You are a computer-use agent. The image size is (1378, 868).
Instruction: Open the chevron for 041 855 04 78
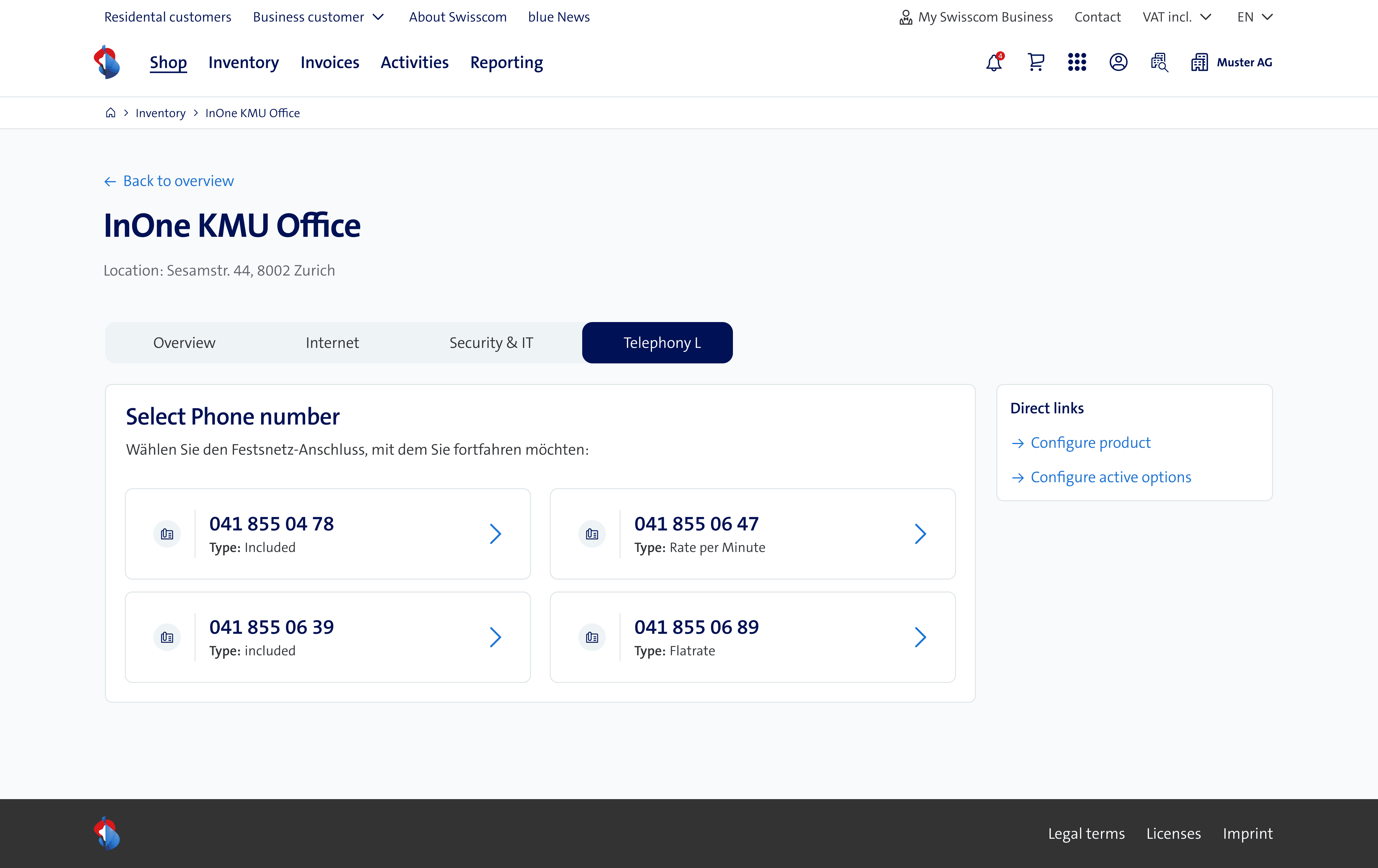click(496, 534)
